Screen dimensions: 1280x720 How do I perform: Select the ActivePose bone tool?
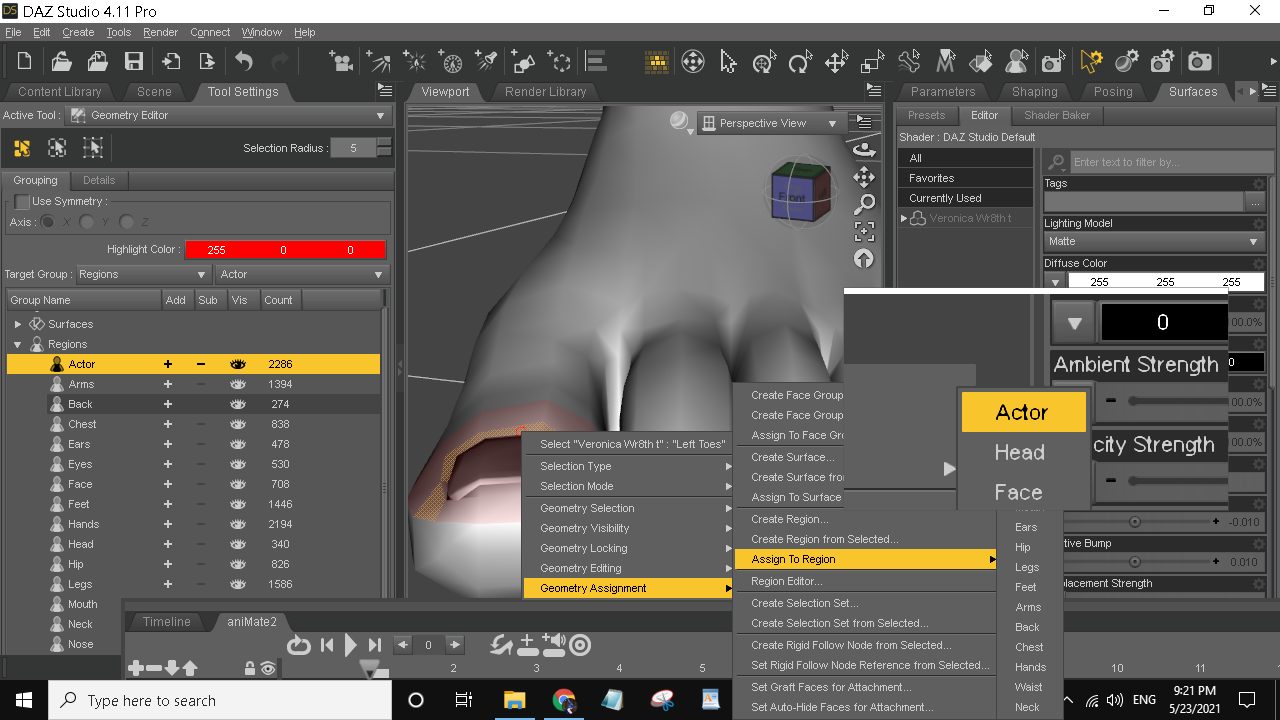(x=909, y=62)
